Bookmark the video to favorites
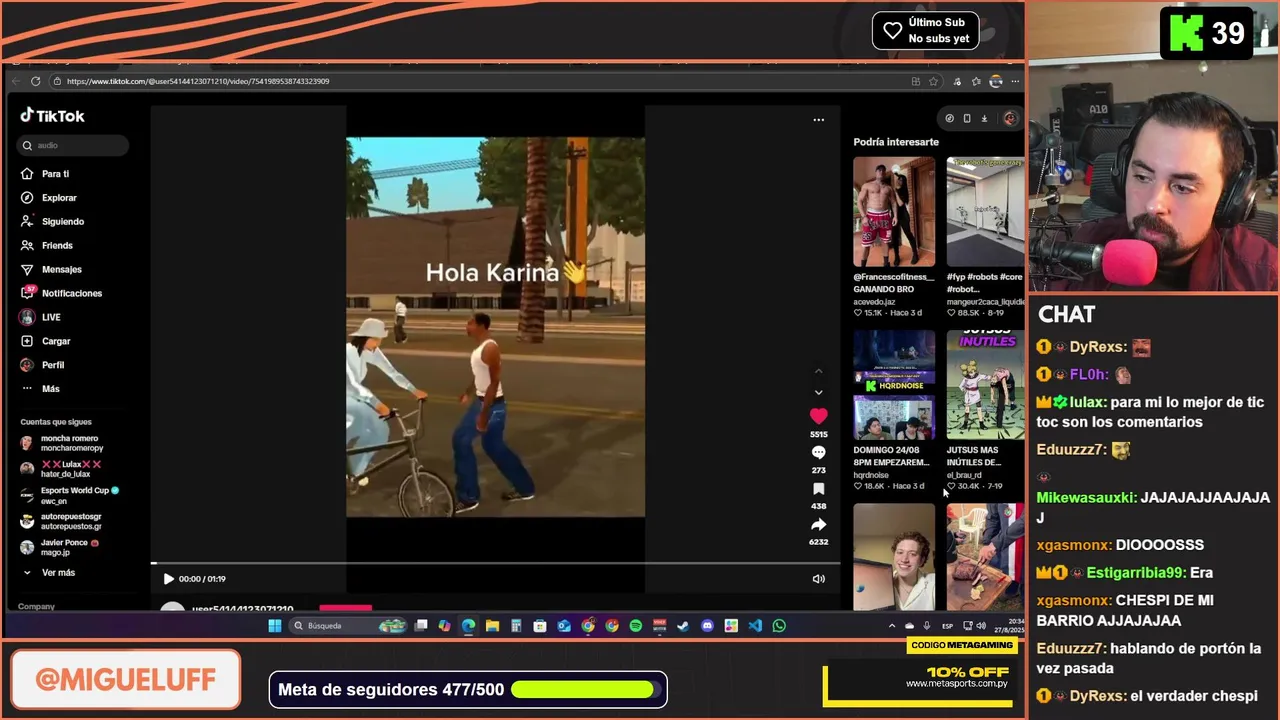Viewport: 1280px width, 720px height. tap(818, 489)
